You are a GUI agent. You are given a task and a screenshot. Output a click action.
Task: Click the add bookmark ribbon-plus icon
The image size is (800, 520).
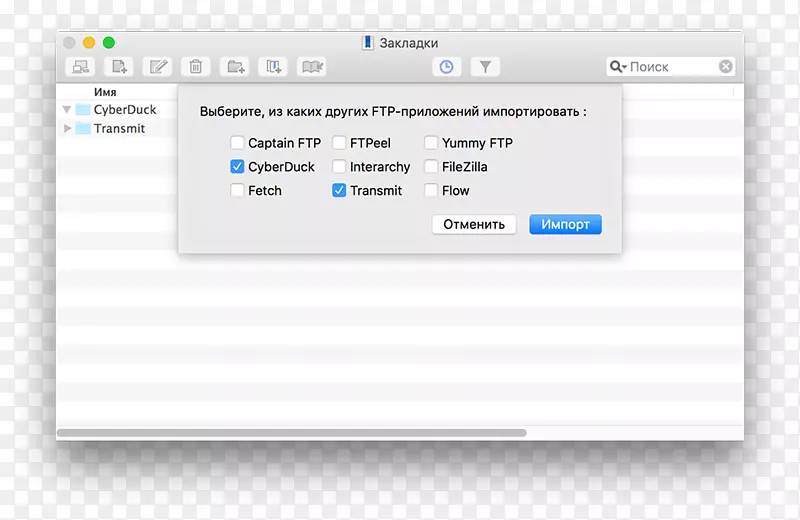(273, 67)
